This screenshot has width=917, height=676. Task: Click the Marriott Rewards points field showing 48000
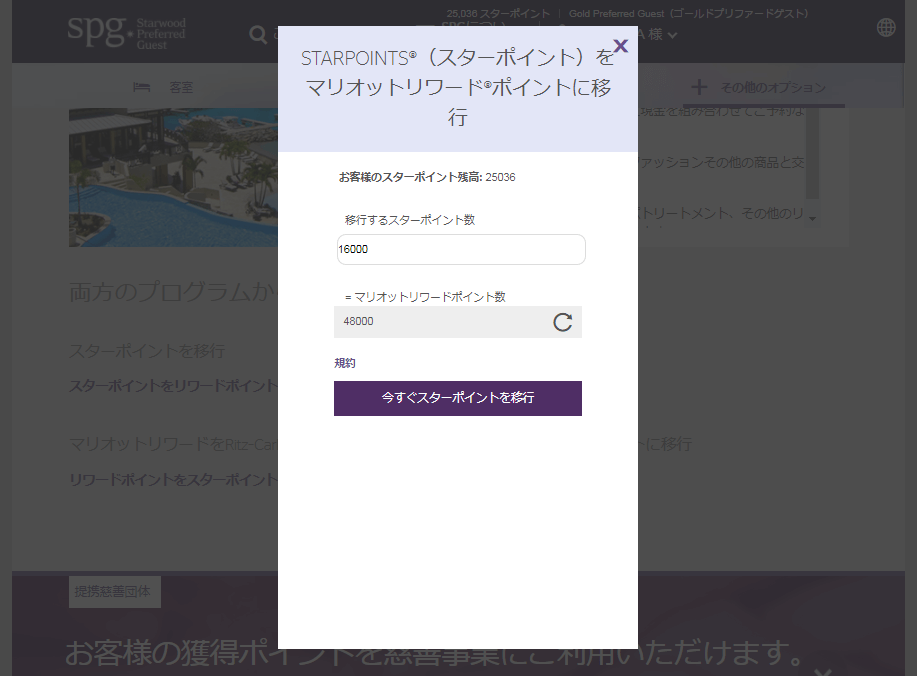(440, 322)
